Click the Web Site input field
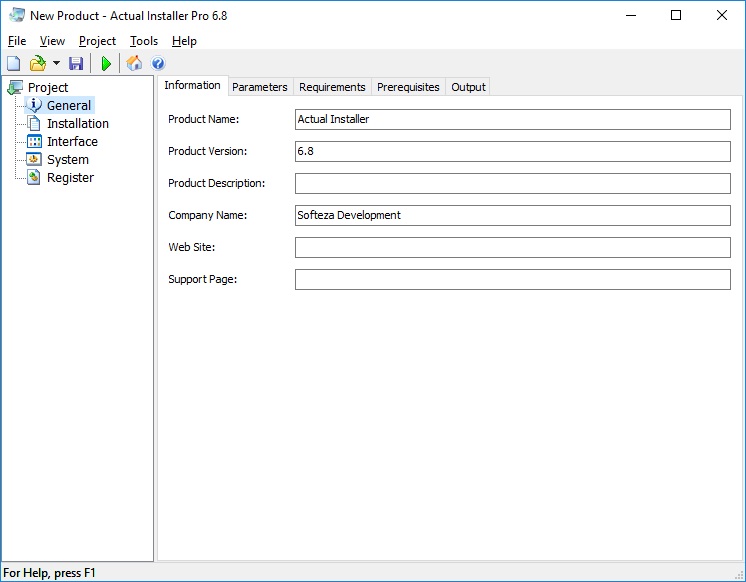 512,247
